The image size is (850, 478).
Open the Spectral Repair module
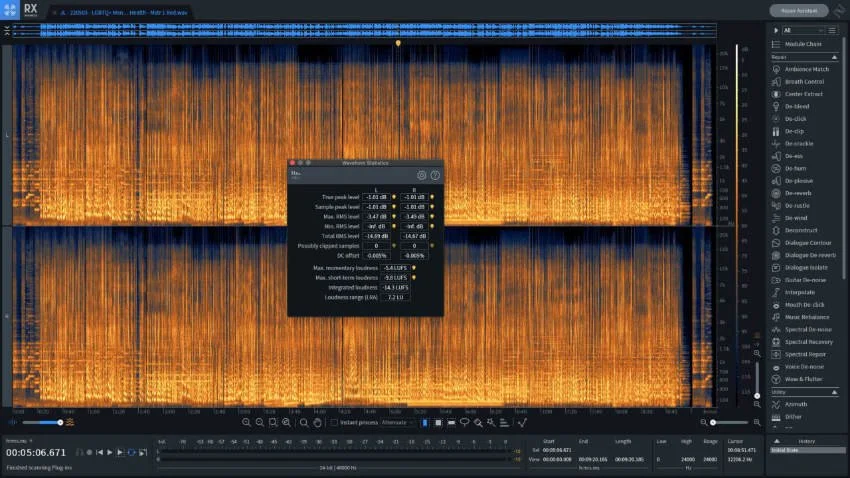[805, 354]
